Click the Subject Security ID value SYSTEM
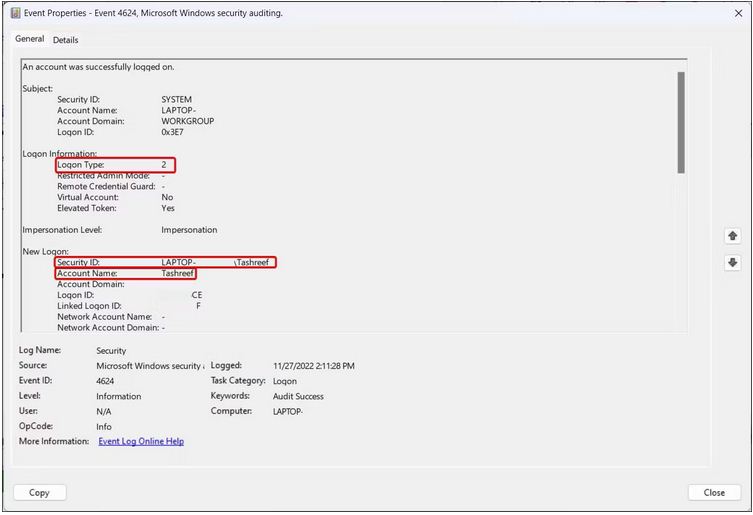The height and width of the screenshot is (515, 753). [x=176, y=99]
